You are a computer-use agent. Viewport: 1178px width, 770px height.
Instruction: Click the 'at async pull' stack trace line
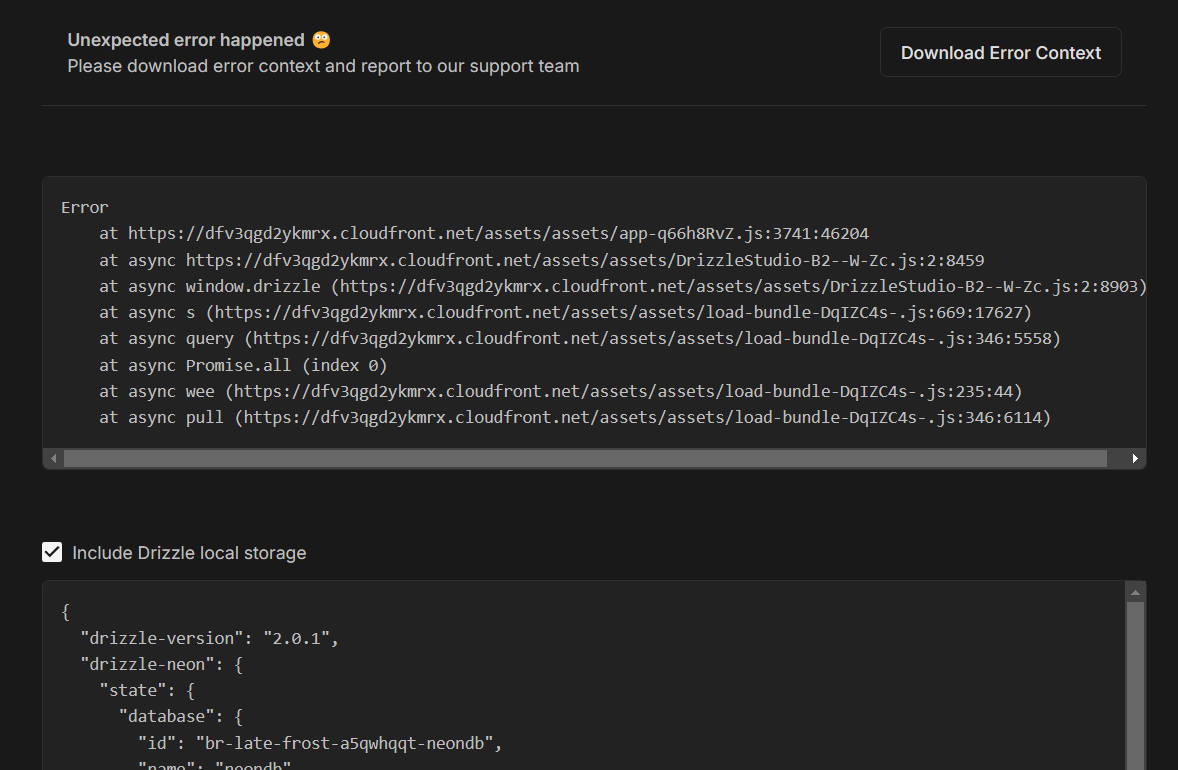click(x=575, y=418)
